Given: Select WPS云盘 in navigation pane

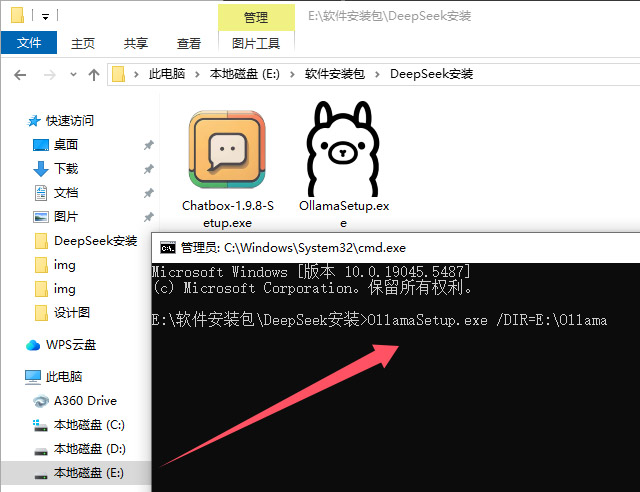Looking at the screenshot, I should pyautogui.click(x=71, y=345).
